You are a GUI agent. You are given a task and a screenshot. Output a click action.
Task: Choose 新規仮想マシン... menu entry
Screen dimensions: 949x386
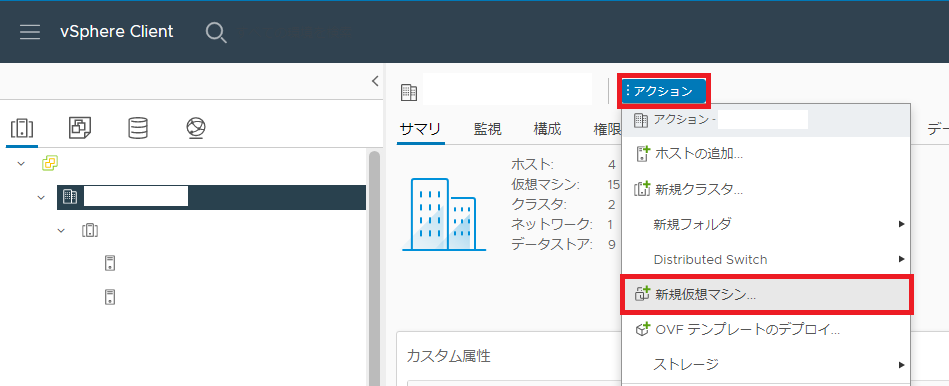[766, 295]
